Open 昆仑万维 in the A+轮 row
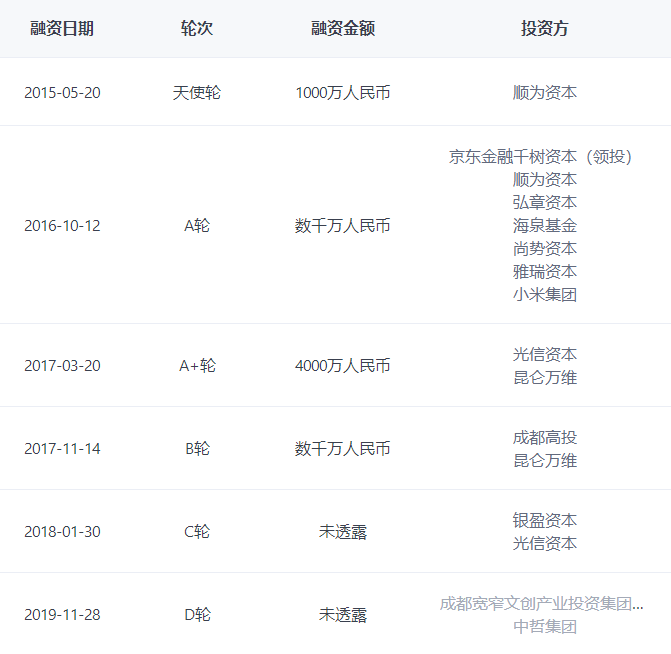 pyautogui.click(x=545, y=377)
